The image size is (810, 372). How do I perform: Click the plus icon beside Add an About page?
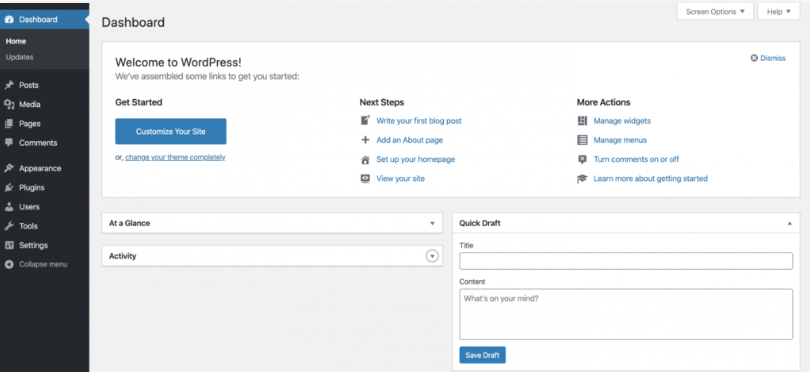click(365, 140)
